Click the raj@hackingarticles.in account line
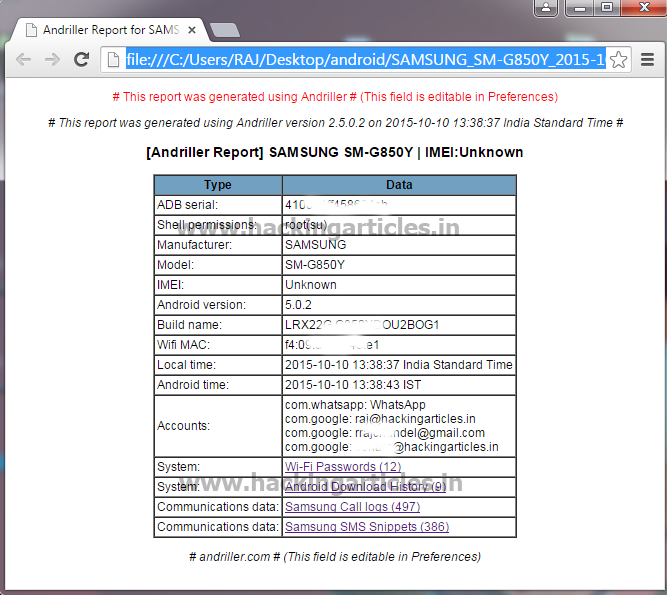 [x=380, y=419]
